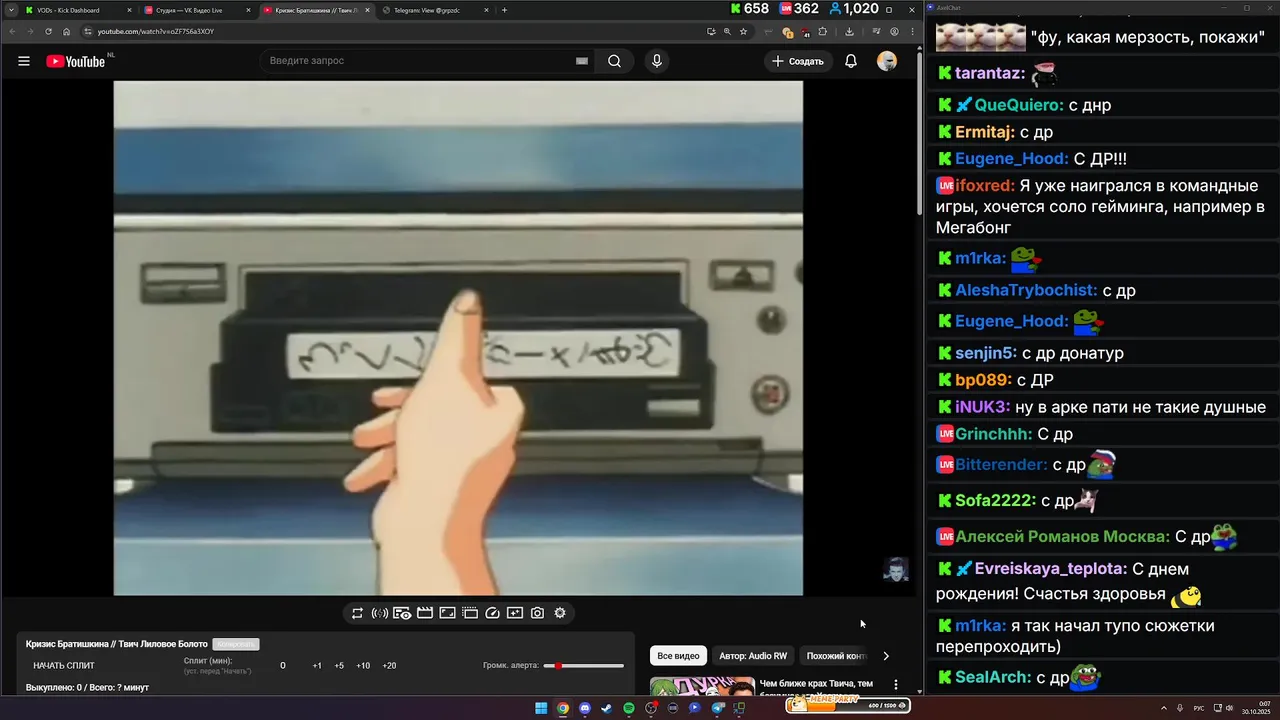Click 'Алексей Романов Москва' chat name

(x=1062, y=536)
